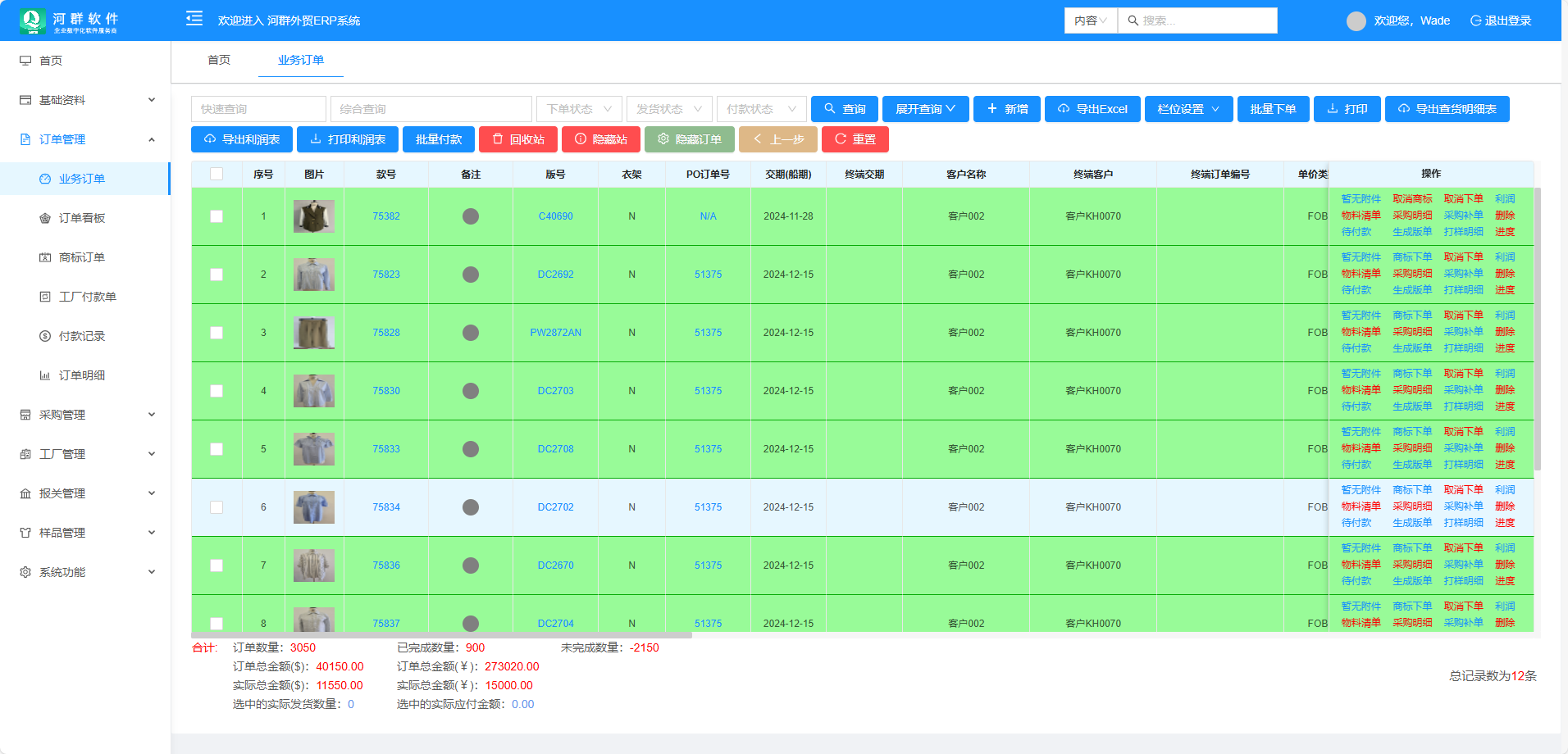Select the 业务订单 tab
Screen dimensions: 1568x754
301,60
